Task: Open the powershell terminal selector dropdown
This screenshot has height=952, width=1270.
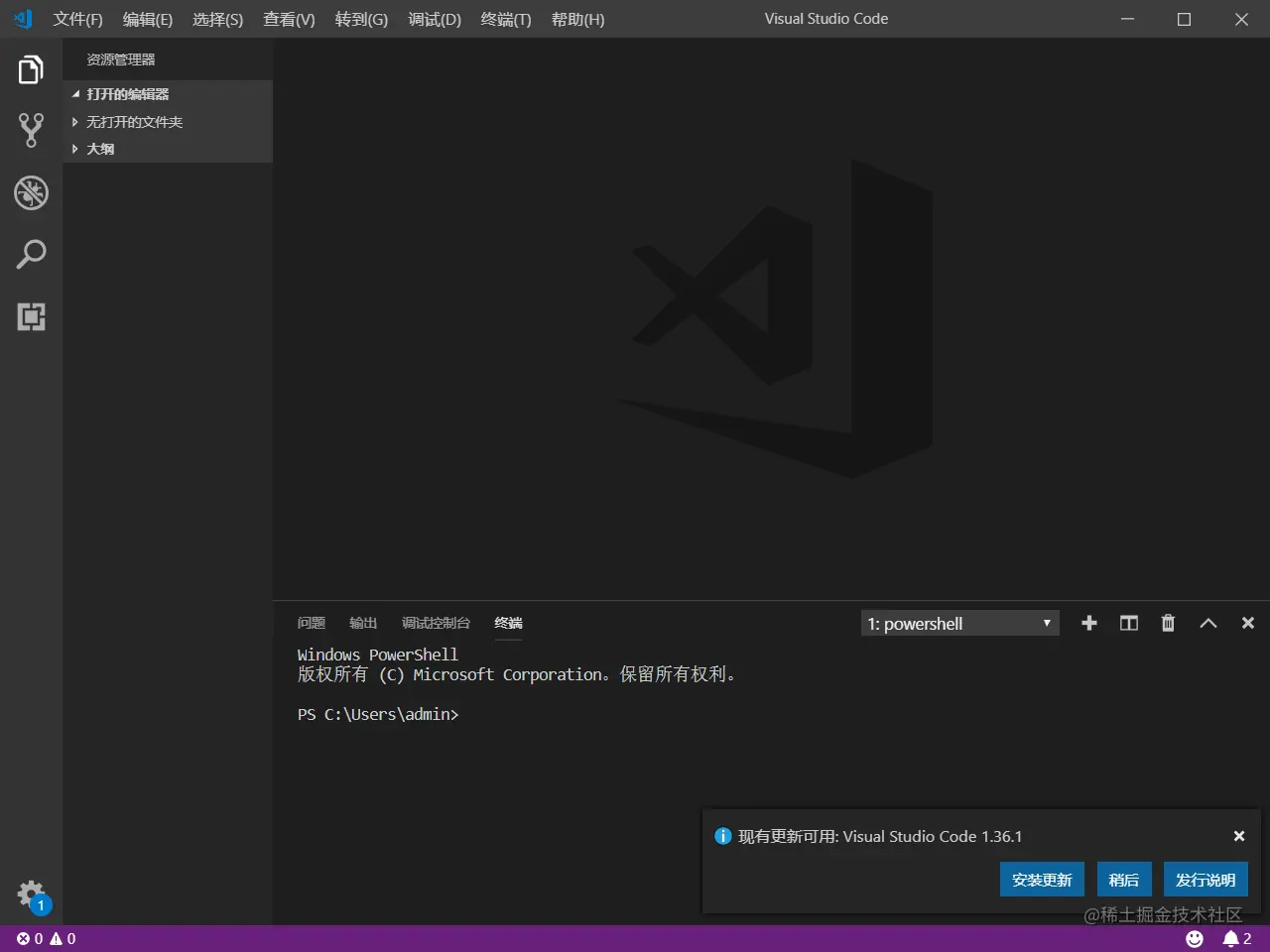Action: 959,623
